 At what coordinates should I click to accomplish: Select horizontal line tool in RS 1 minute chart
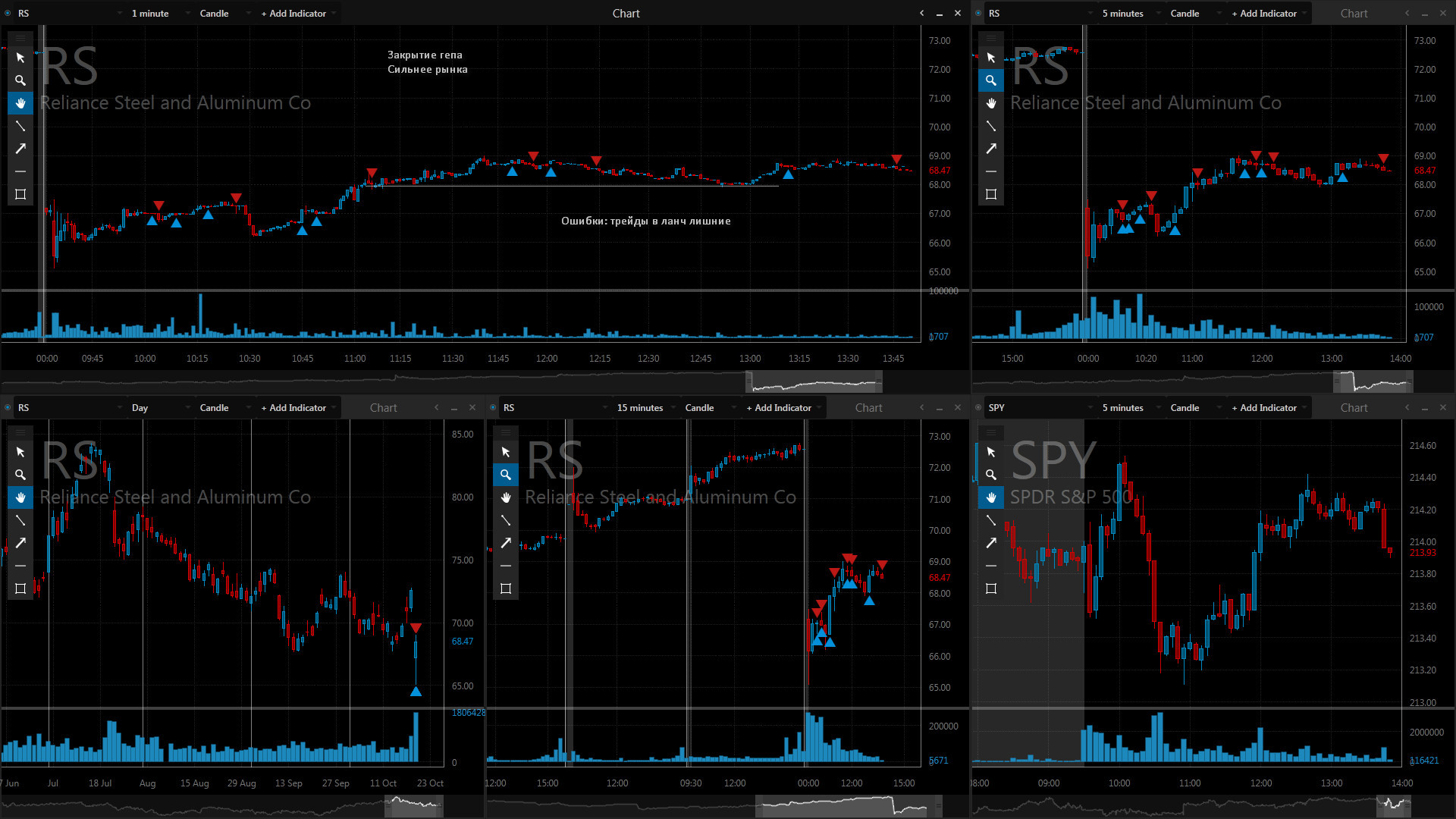click(20, 171)
